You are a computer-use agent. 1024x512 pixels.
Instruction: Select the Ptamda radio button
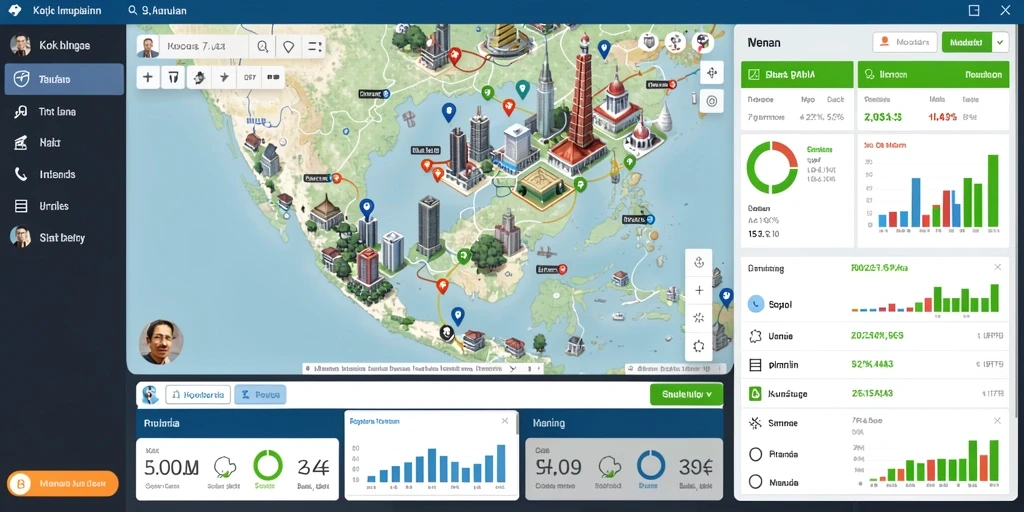756,453
